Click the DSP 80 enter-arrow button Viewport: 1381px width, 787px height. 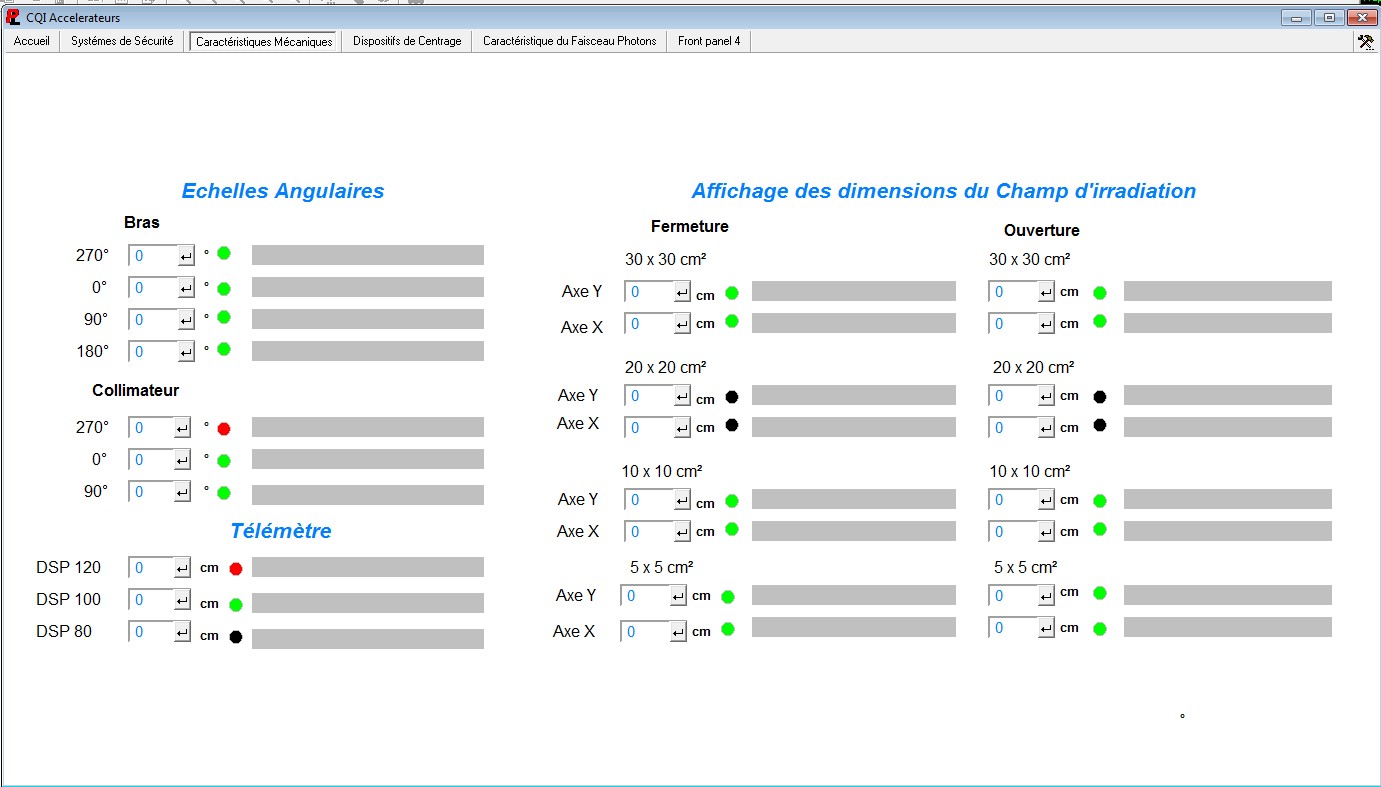[x=182, y=632]
